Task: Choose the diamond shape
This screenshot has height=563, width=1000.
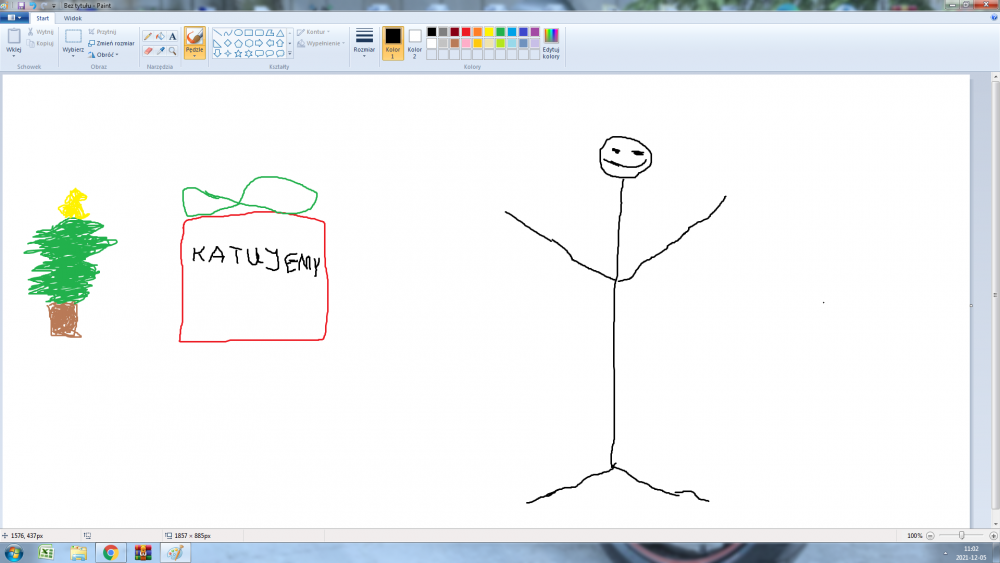Action: coord(228,43)
